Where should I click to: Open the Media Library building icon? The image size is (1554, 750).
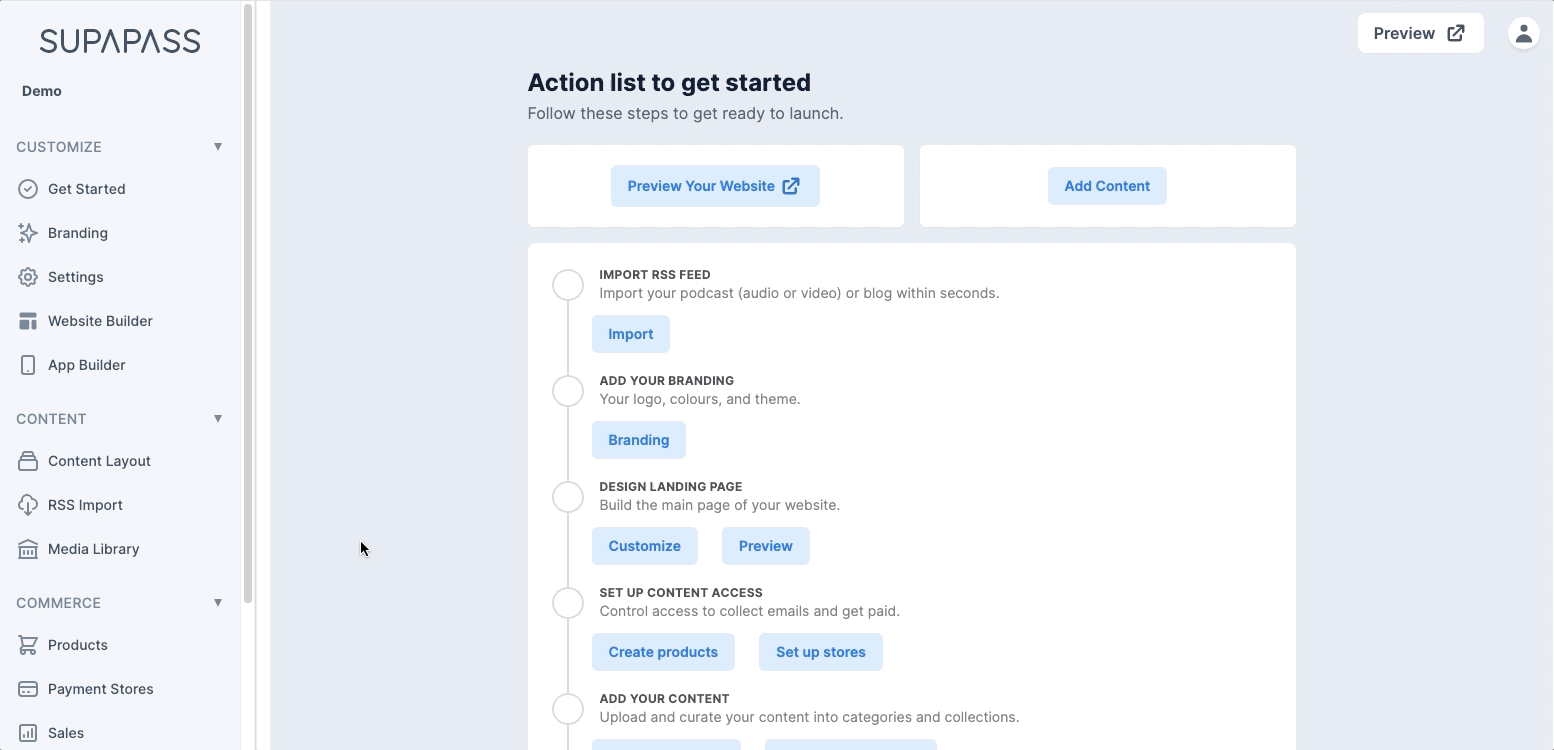point(28,549)
